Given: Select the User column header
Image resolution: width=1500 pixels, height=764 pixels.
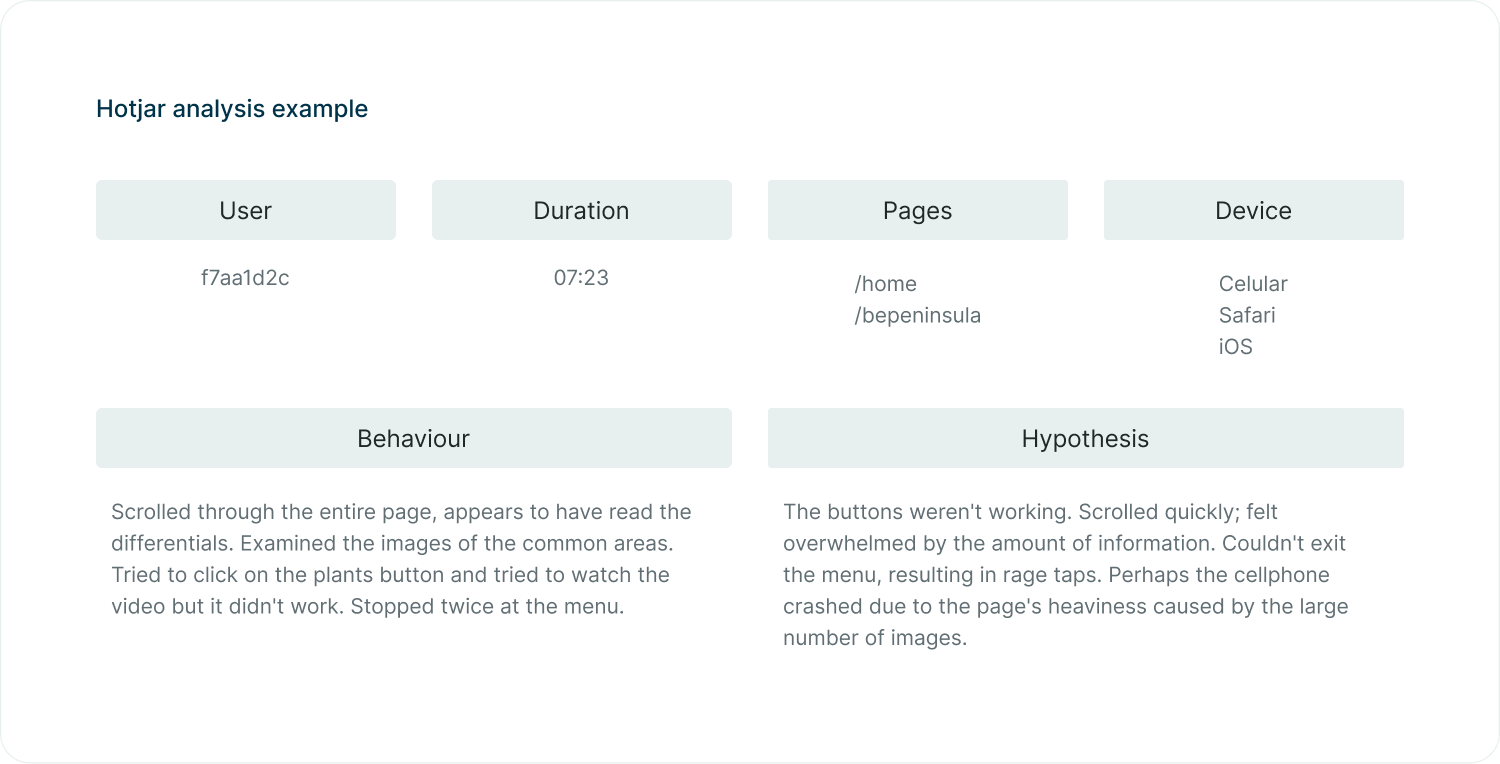Looking at the screenshot, I should pos(246,210).
